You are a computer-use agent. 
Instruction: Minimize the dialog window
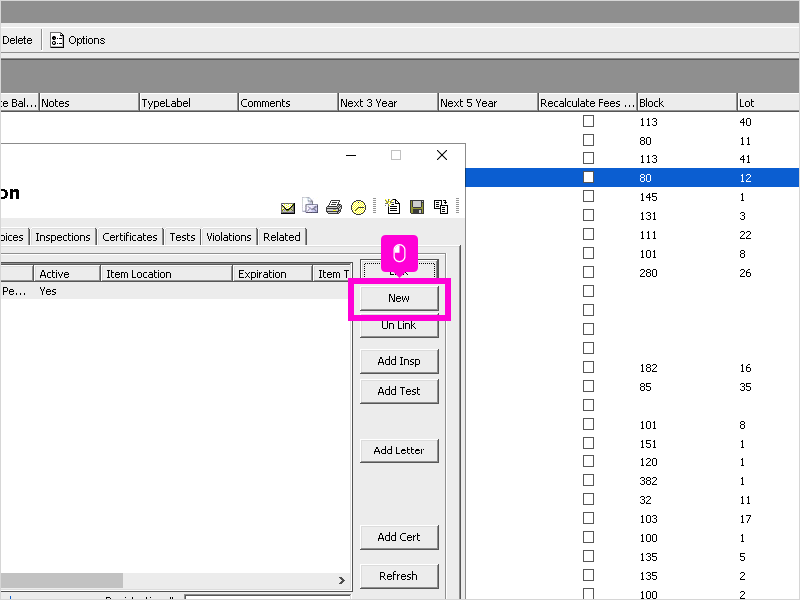click(351, 155)
